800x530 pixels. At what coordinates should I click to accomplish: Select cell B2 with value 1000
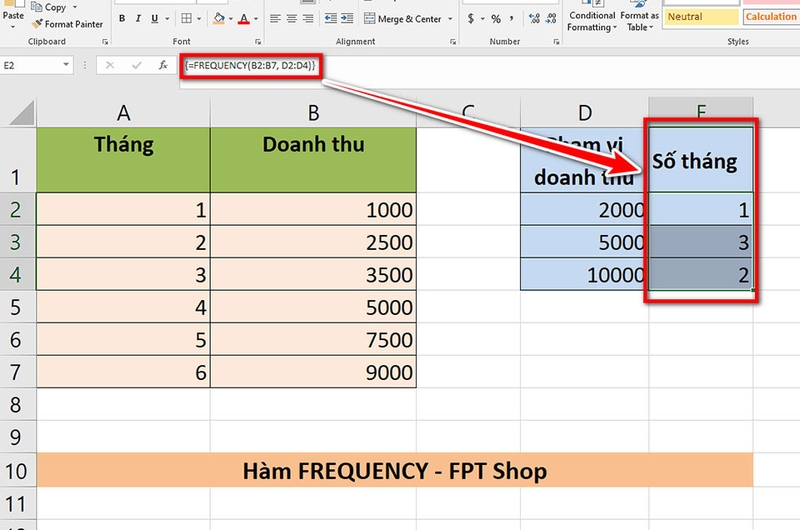point(313,209)
